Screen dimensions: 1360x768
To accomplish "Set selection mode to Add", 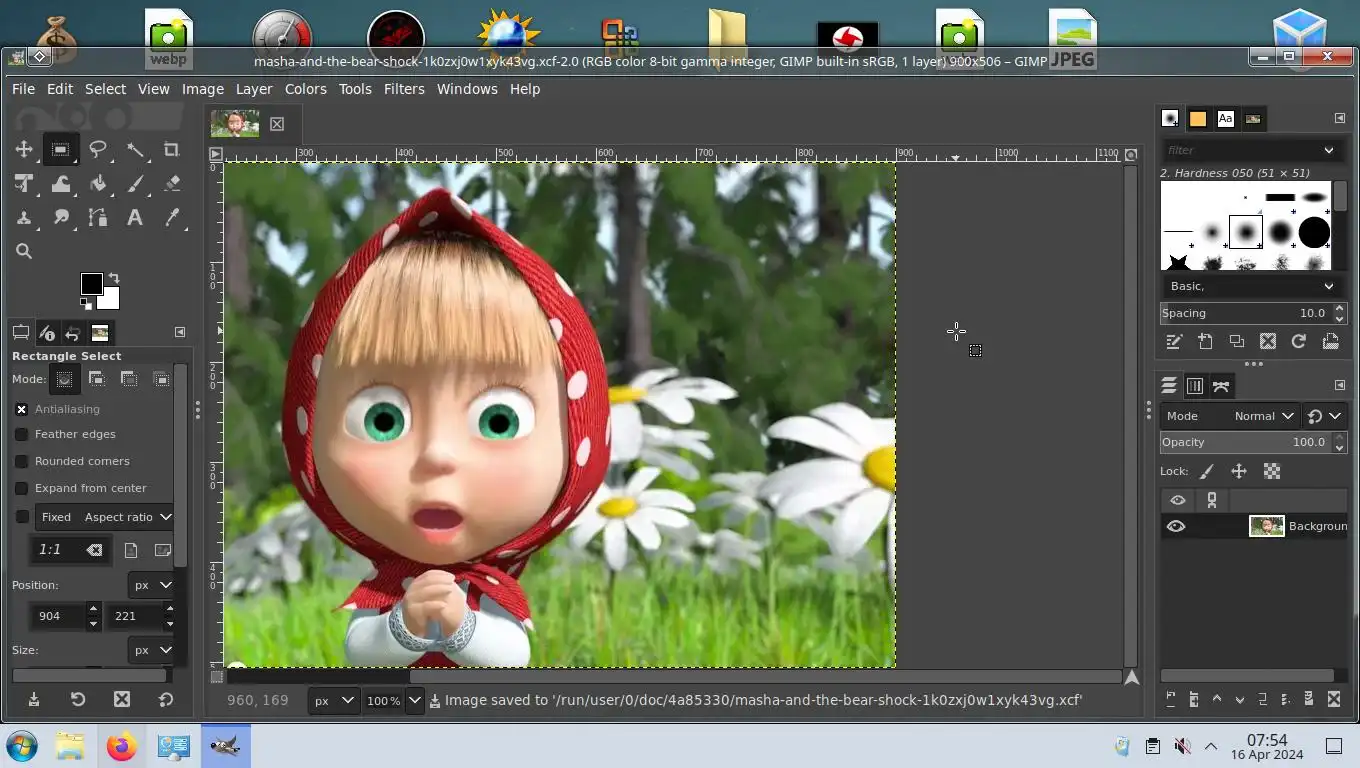I will click(x=96, y=379).
